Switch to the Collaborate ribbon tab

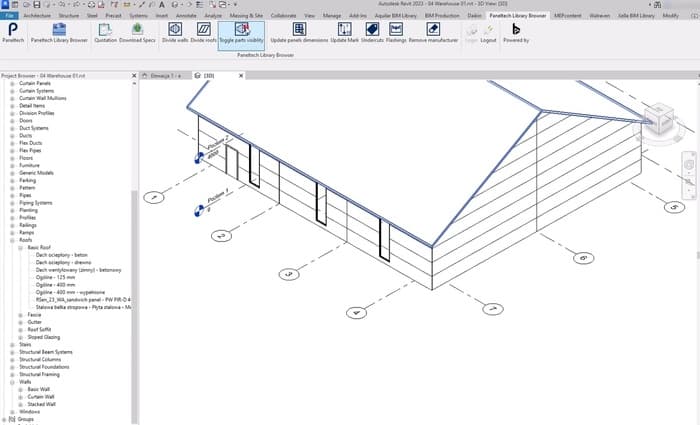283,16
